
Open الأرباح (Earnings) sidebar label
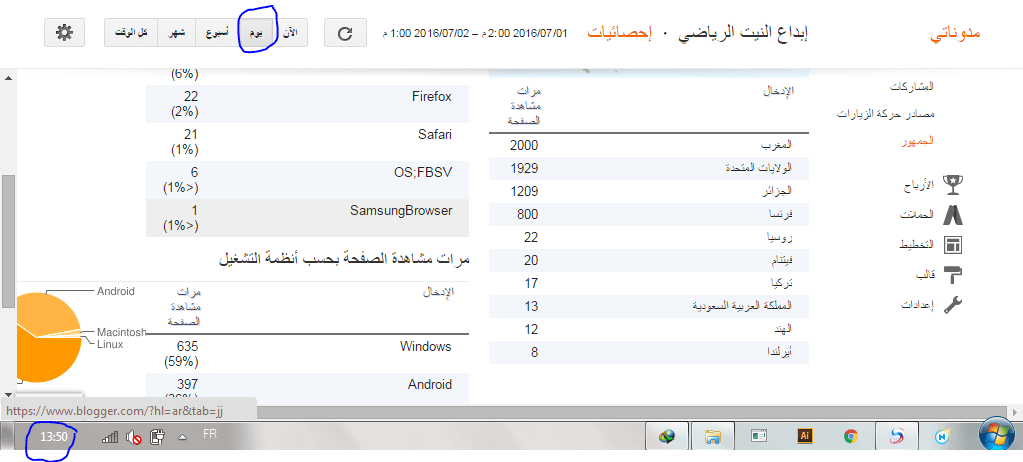click(920, 185)
